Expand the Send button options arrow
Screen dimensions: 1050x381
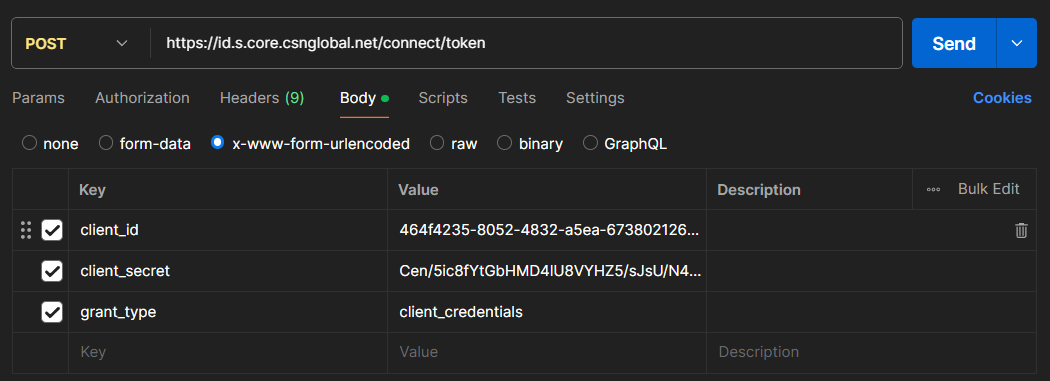pyautogui.click(x=1017, y=44)
